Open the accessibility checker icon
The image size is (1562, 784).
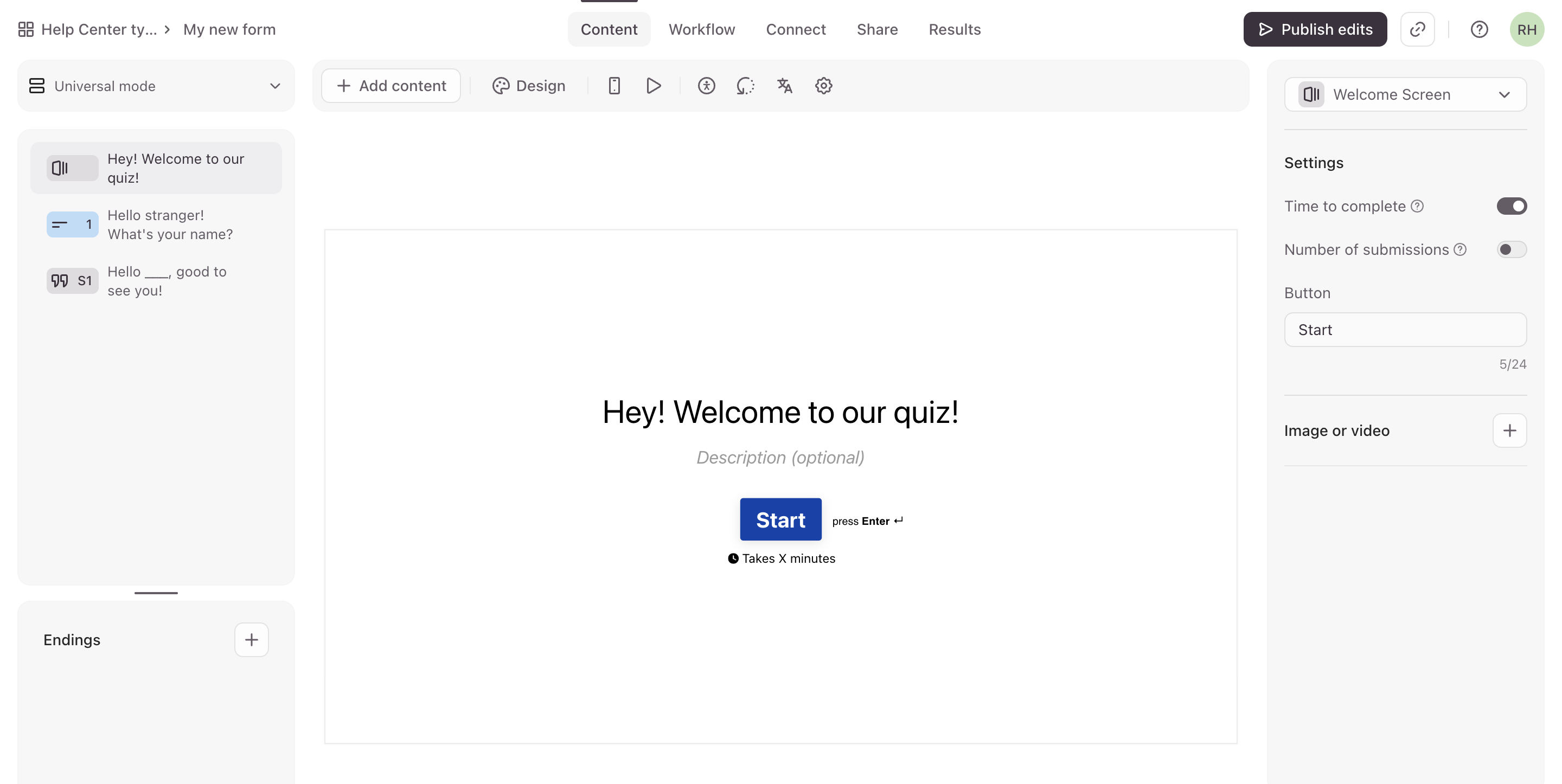coord(706,86)
